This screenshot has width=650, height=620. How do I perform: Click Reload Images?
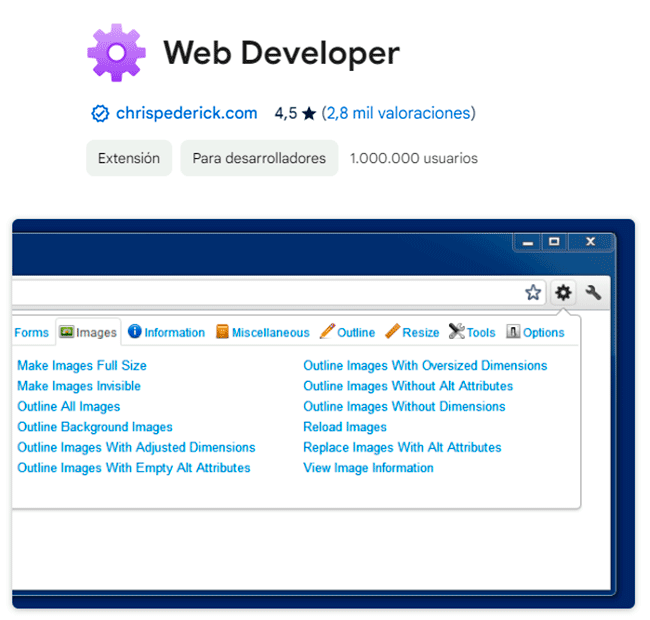pyautogui.click(x=345, y=427)
